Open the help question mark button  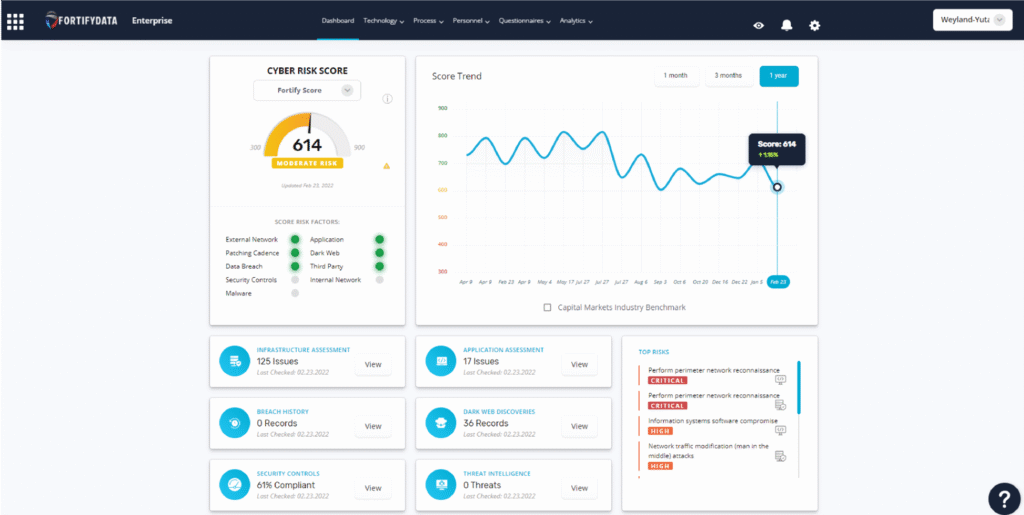point(1003,496)
